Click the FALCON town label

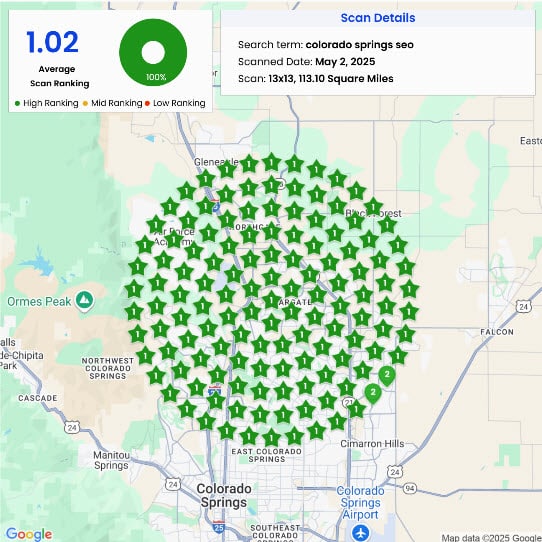497,332
